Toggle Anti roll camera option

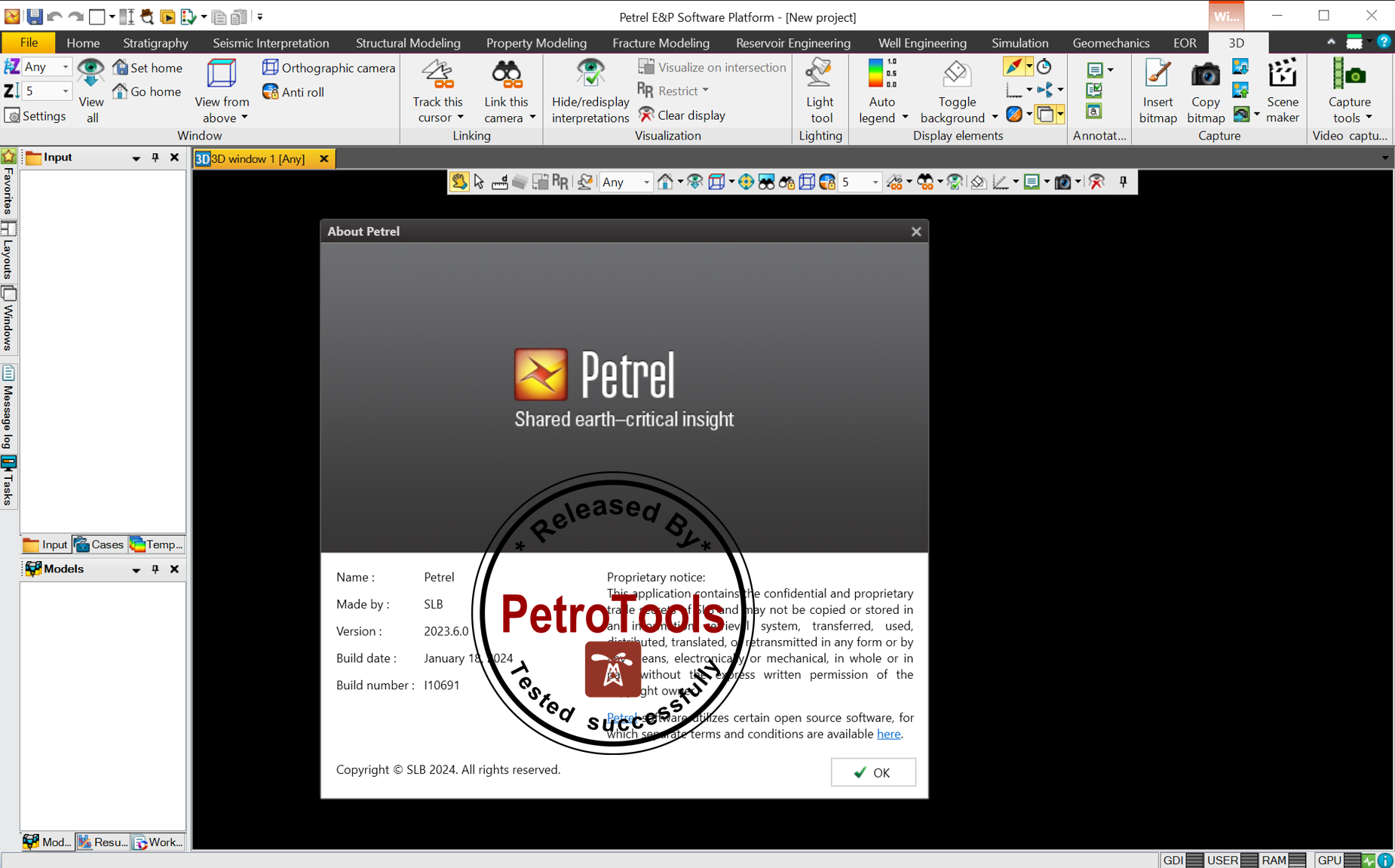293,92
